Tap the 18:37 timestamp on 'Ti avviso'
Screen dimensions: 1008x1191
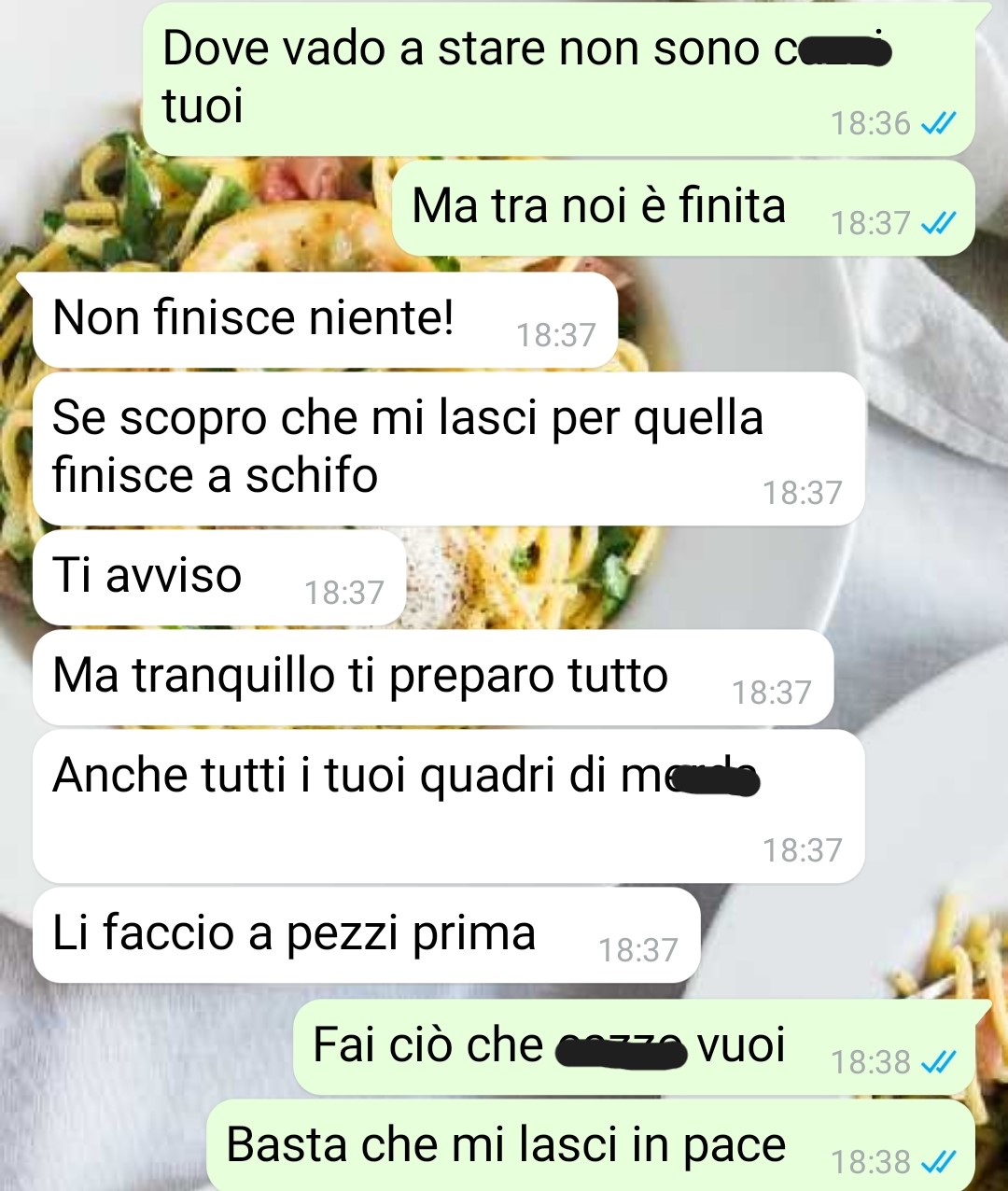[344, 593]
